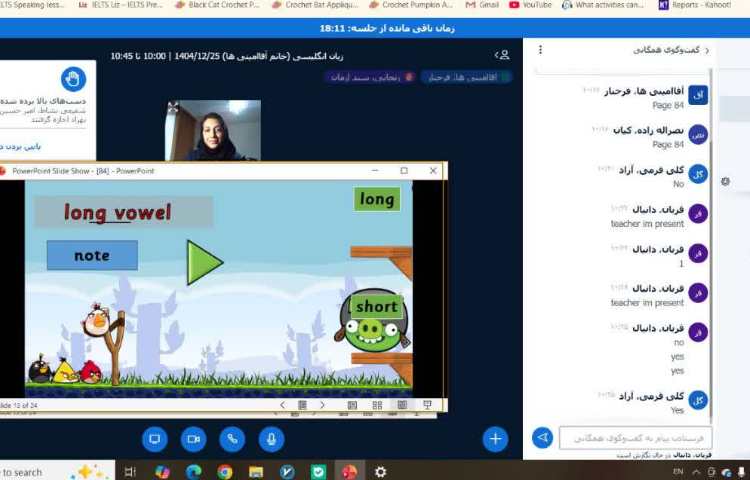
Task: Collapse the public chat panel chevron
Action: pos(707,50)
